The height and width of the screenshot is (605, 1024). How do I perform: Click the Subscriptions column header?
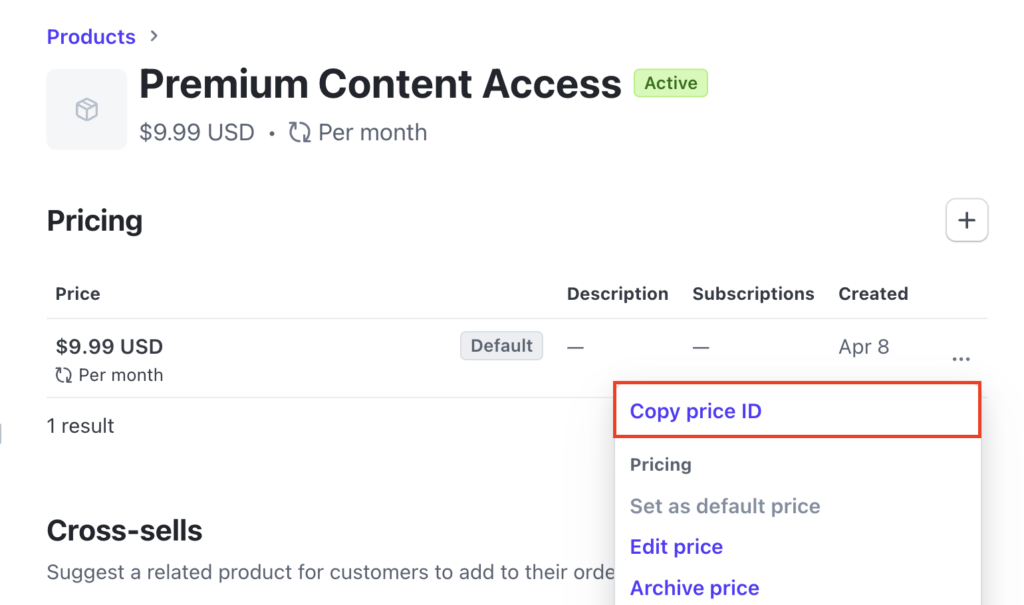[753, 293]
